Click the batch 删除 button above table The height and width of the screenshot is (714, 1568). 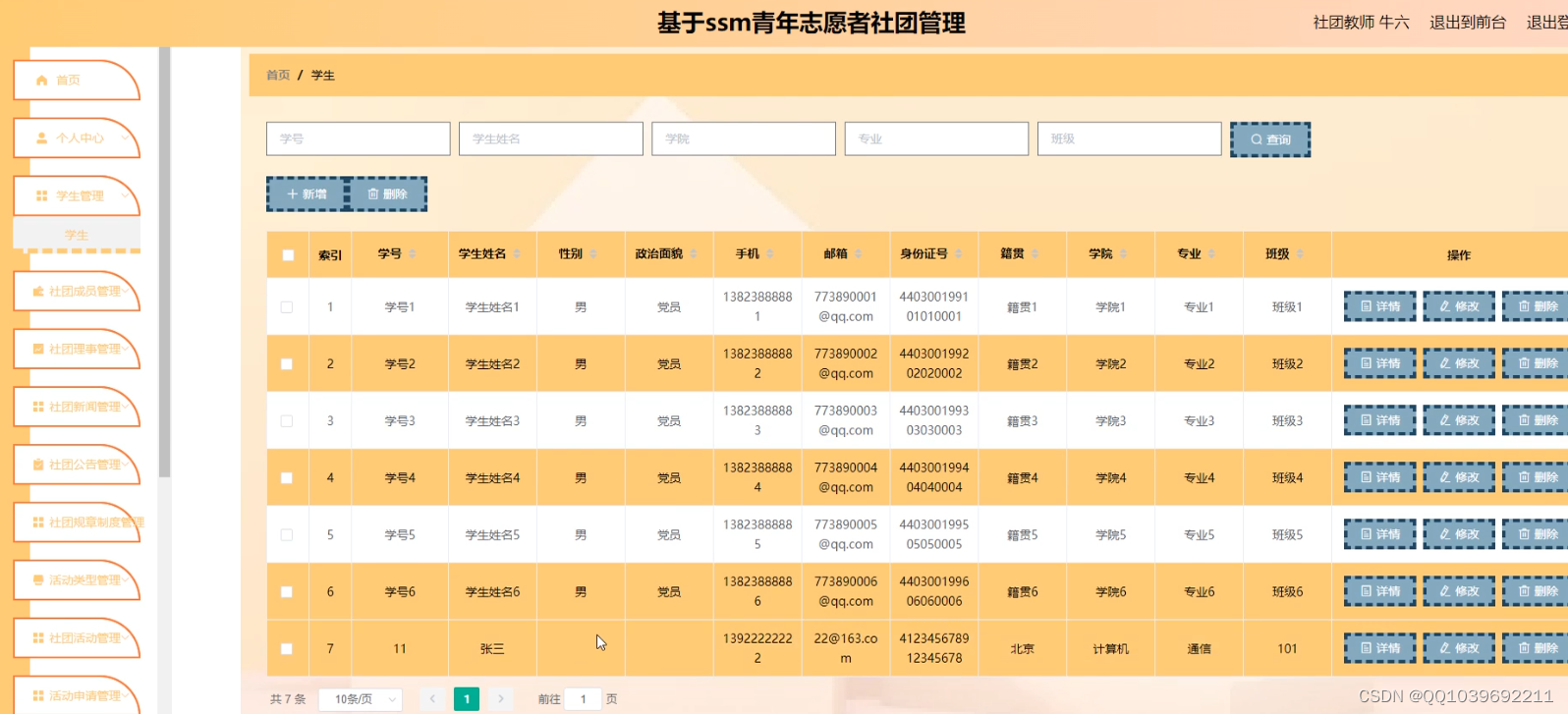point(387,194)
